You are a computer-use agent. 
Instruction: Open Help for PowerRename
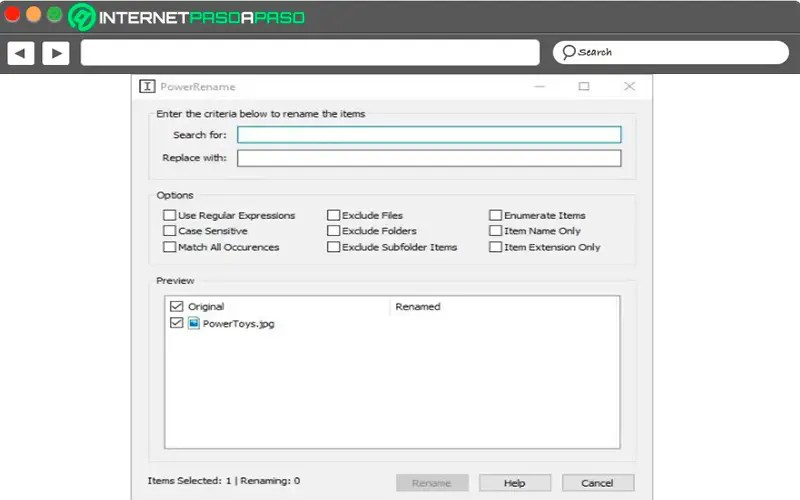coord(515,483)
